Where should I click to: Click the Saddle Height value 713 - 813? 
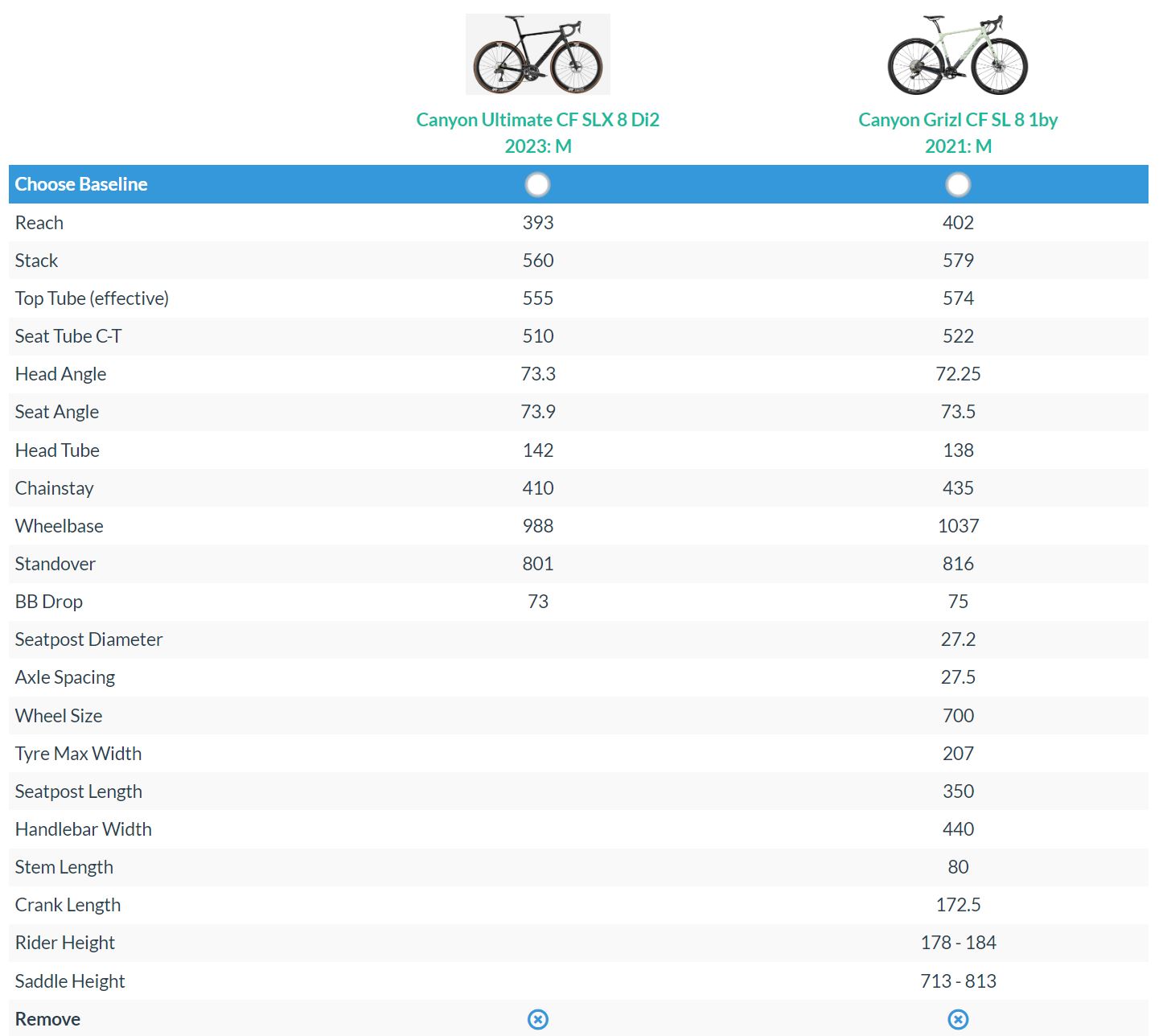958,981
